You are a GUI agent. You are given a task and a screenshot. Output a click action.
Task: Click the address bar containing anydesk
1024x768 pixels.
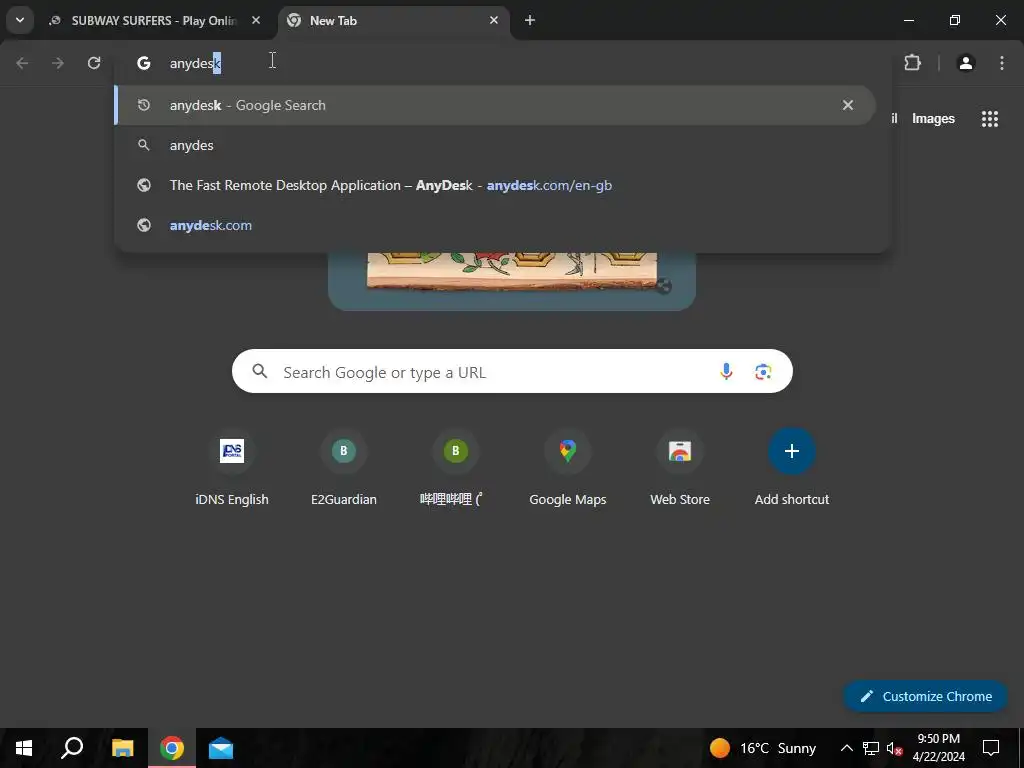pos(503,63)
